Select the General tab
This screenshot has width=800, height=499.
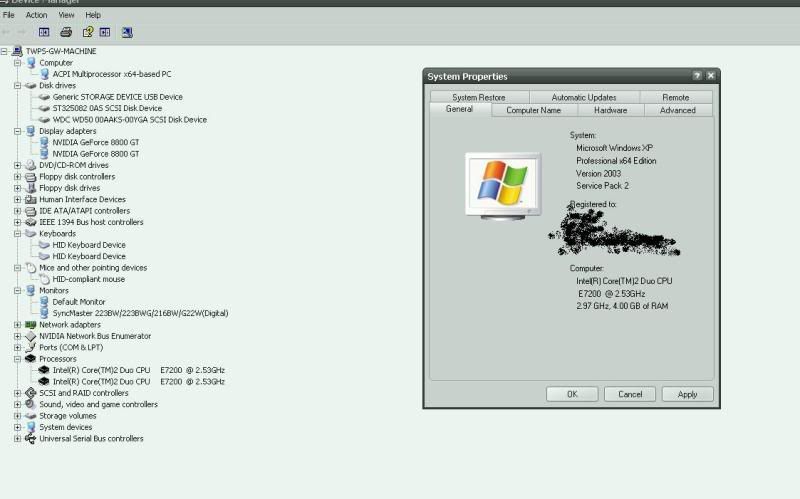pyautogui.click(x=460, y=109)
